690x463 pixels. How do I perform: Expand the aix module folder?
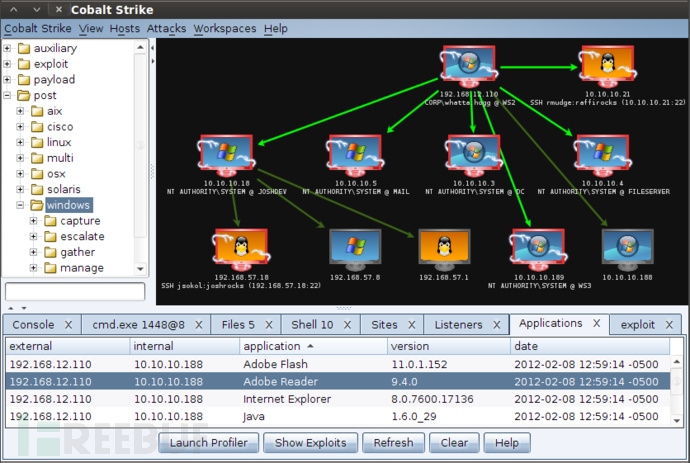(x=20, y=111)
